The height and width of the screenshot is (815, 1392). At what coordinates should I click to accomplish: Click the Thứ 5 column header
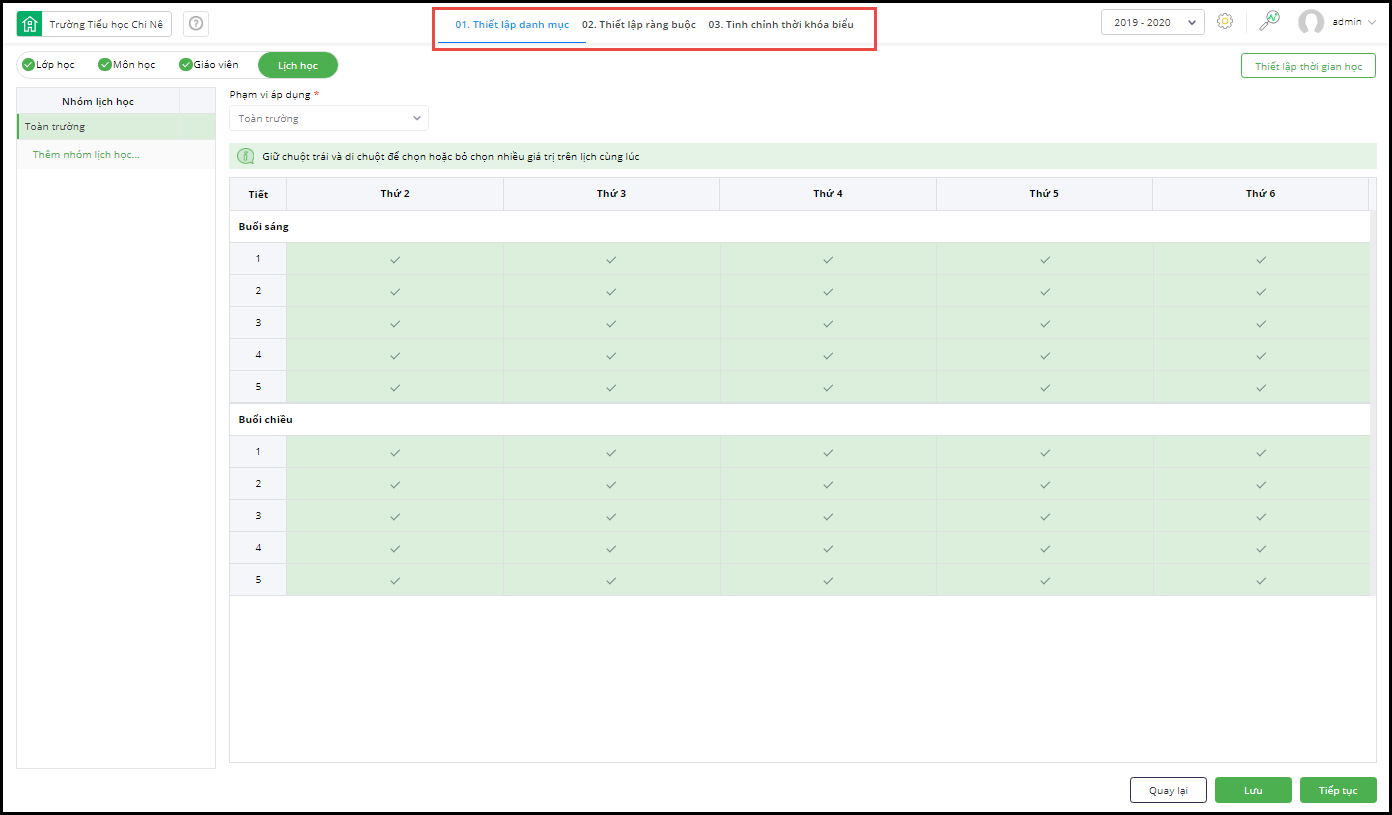click(1045, 194)
